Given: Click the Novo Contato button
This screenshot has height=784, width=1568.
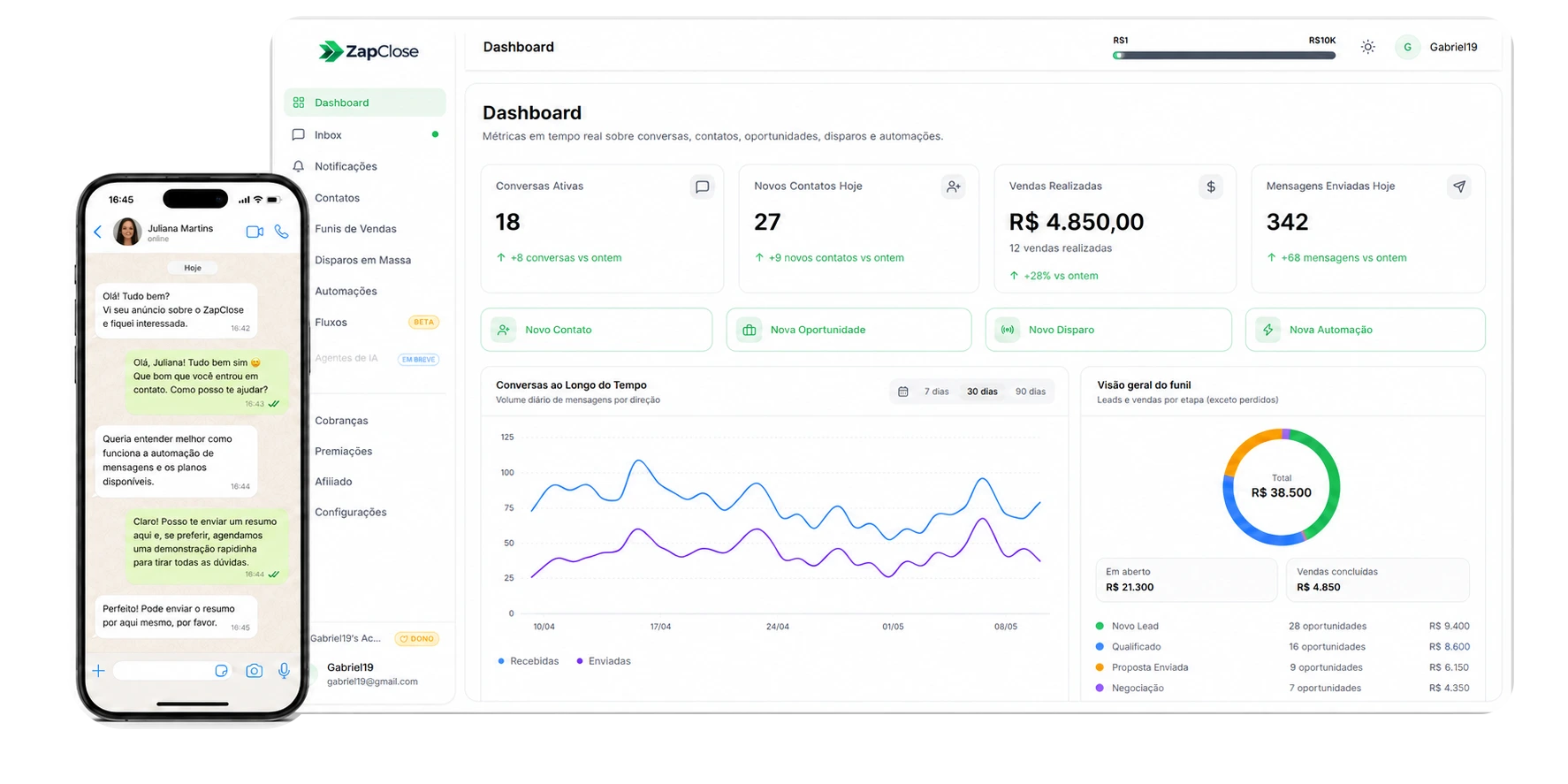Looking at the screenshot, I should click(x=597, y=330).
